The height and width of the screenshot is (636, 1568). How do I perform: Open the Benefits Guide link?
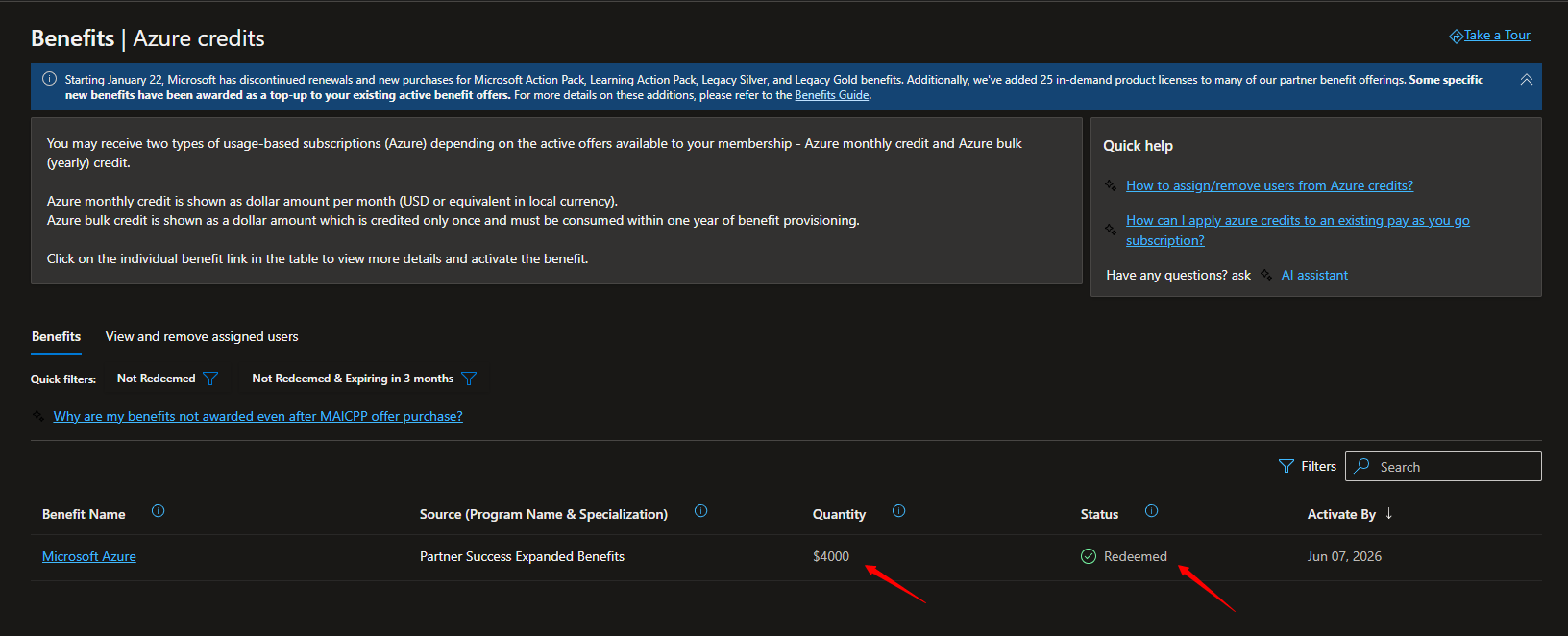pyautogui.click(x=832, y=95)
